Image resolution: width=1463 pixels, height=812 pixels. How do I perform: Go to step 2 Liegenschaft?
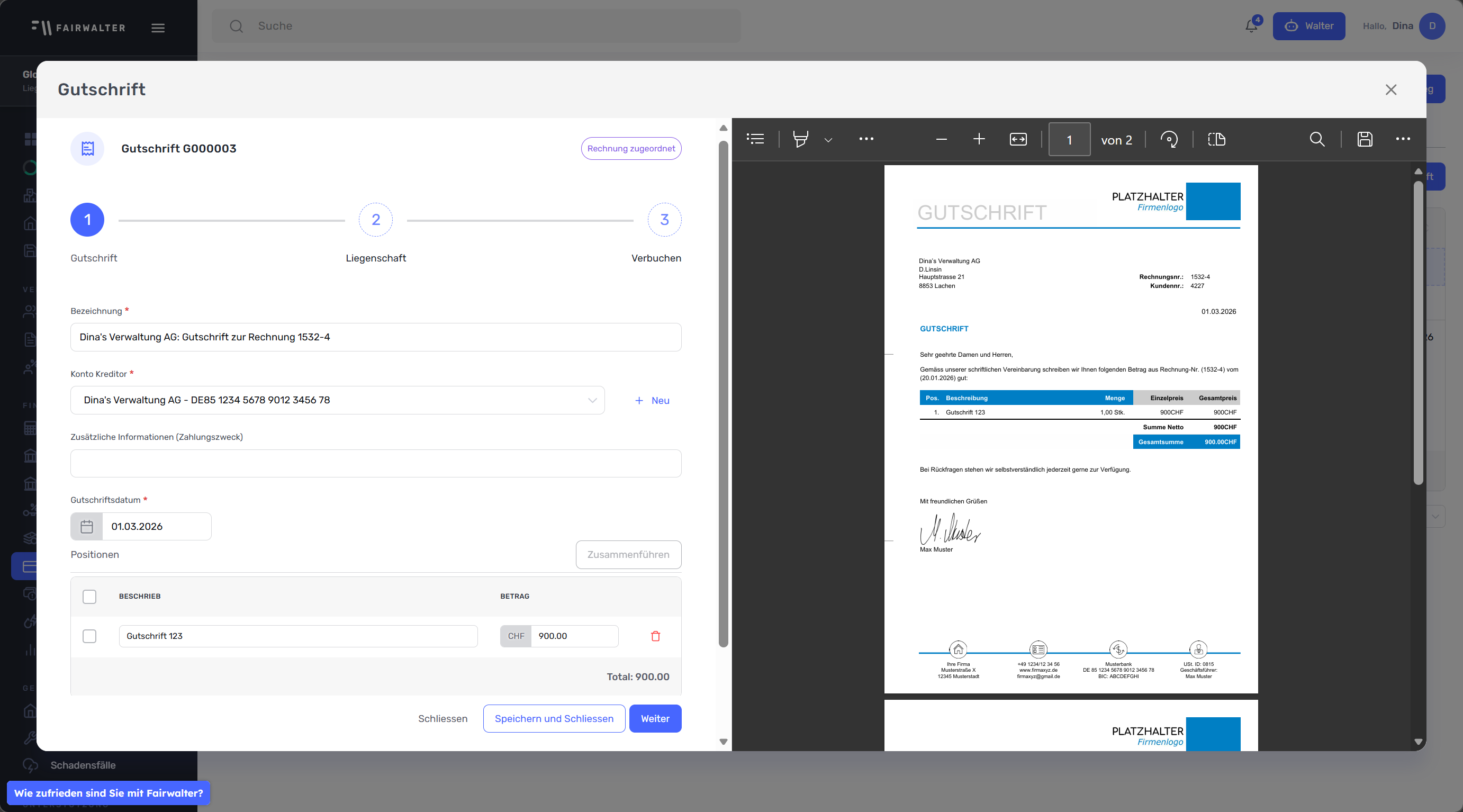pos(375,220)
